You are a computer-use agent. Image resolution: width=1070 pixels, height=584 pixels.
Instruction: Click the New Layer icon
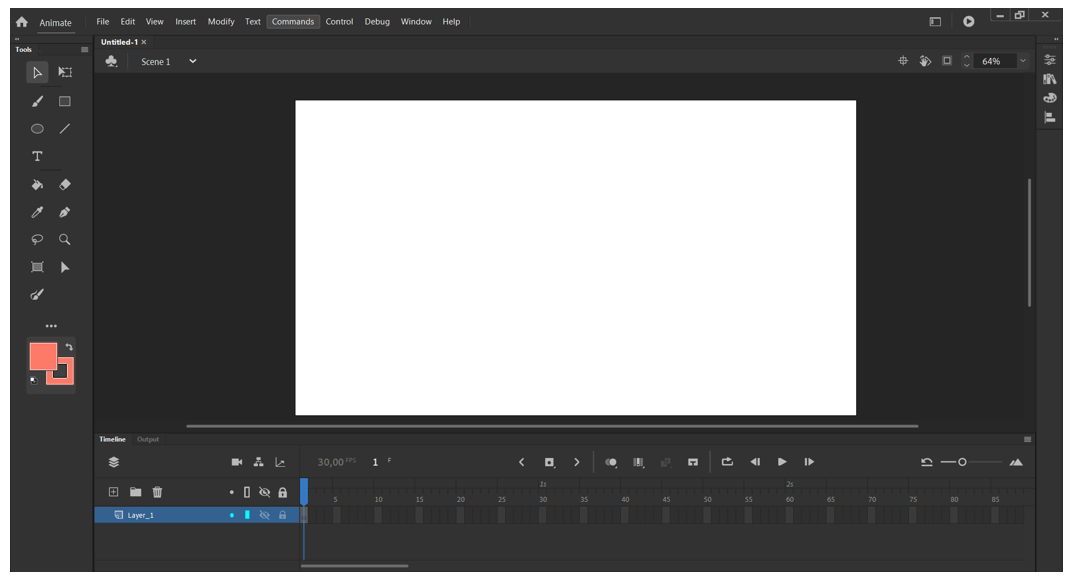[113, 492]
